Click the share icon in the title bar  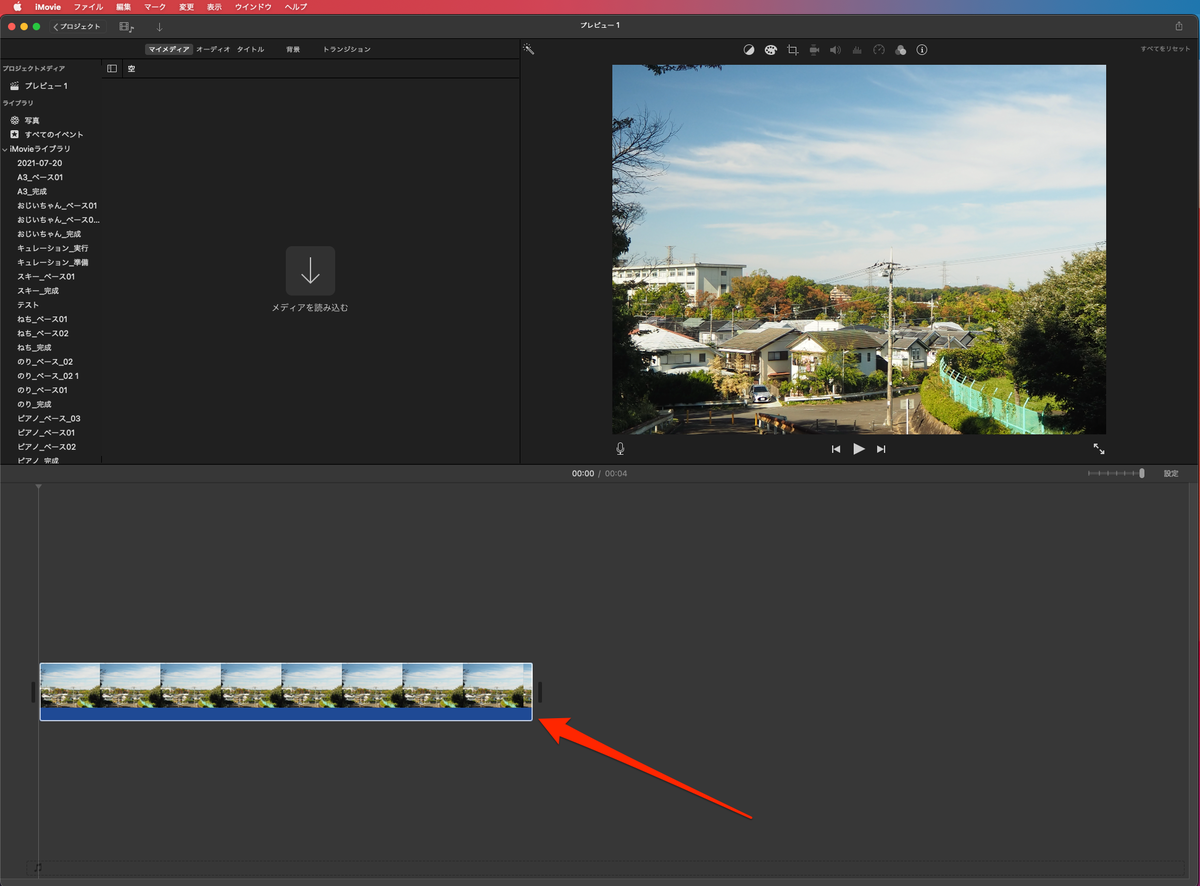coord(1178,26)
